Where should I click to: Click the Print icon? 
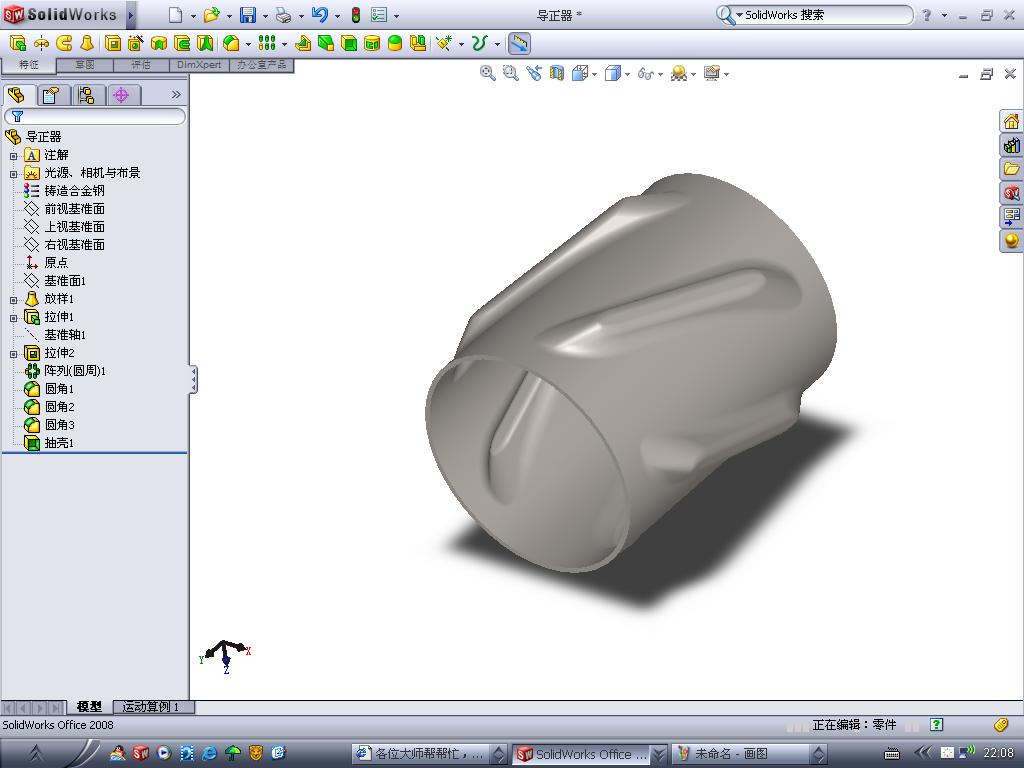tap(283, 15)
